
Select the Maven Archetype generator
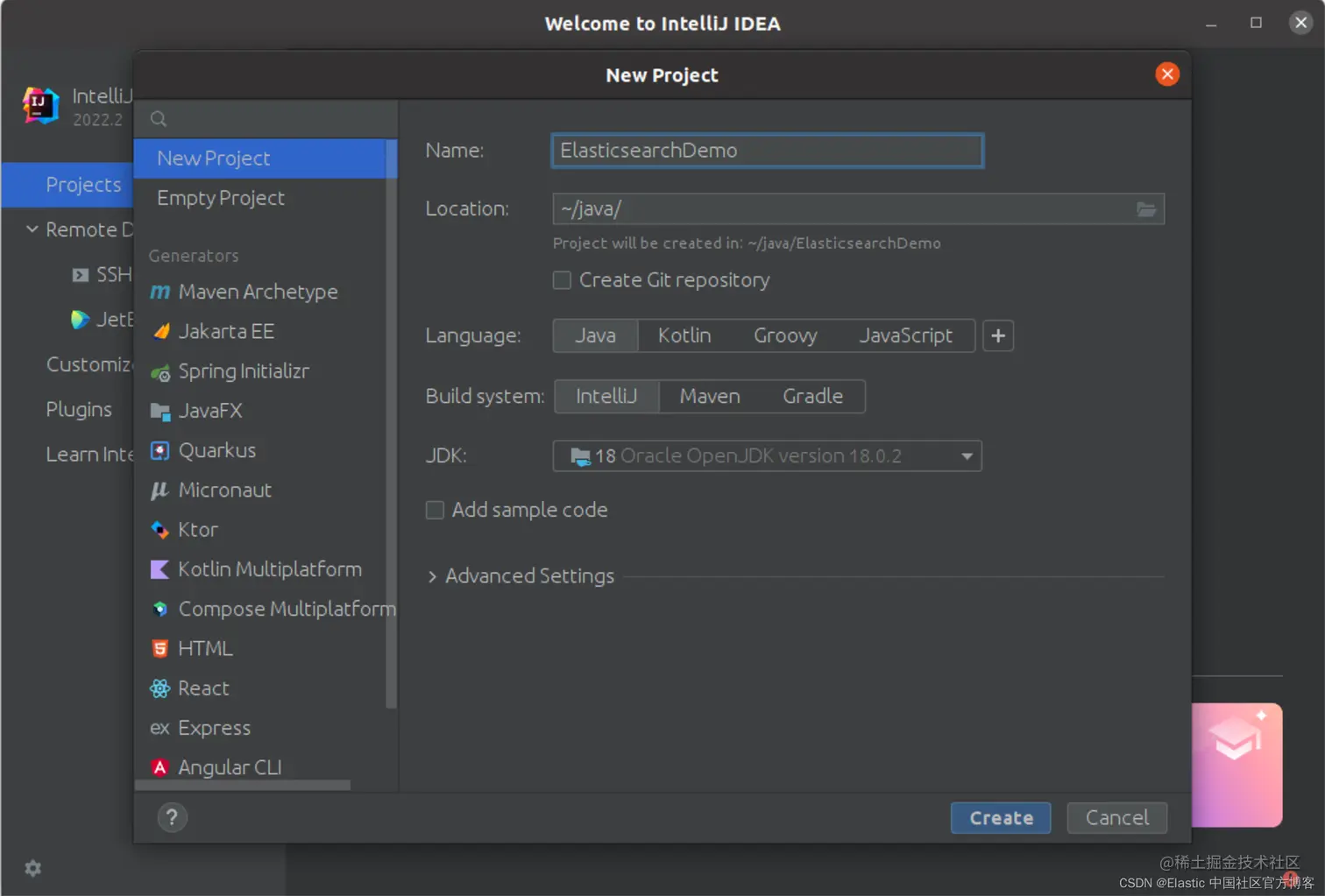click(x=258, y=292)
